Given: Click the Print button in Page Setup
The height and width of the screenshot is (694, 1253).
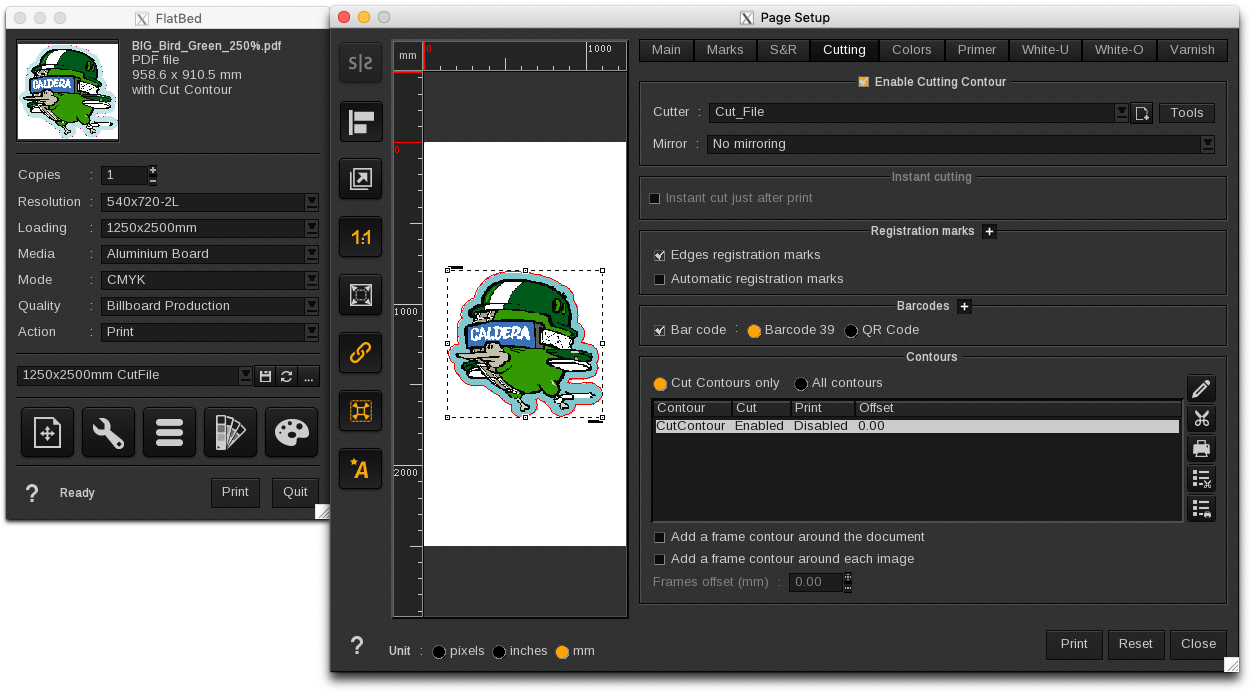Looking at the screenshot, I should (x=1074, y=644).
